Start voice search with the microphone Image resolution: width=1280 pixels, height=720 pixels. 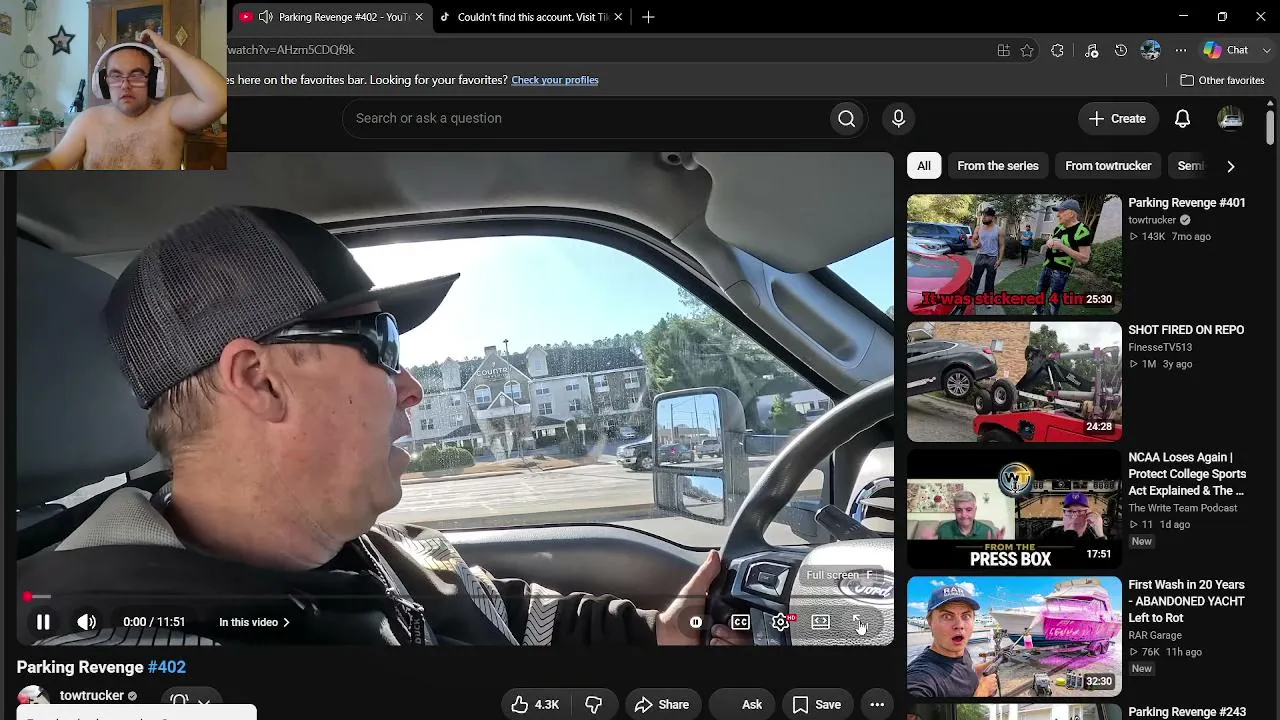click(x=898, y=118)
